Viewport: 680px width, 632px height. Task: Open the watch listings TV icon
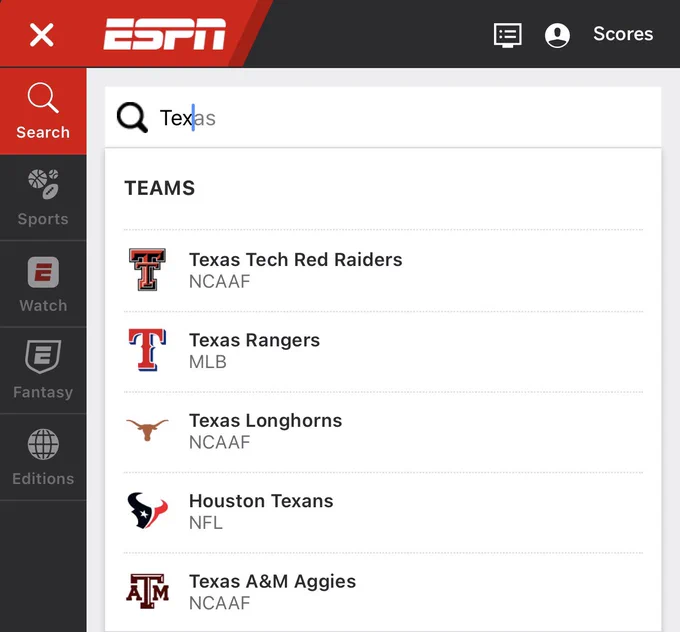click(x=507, y=35)
